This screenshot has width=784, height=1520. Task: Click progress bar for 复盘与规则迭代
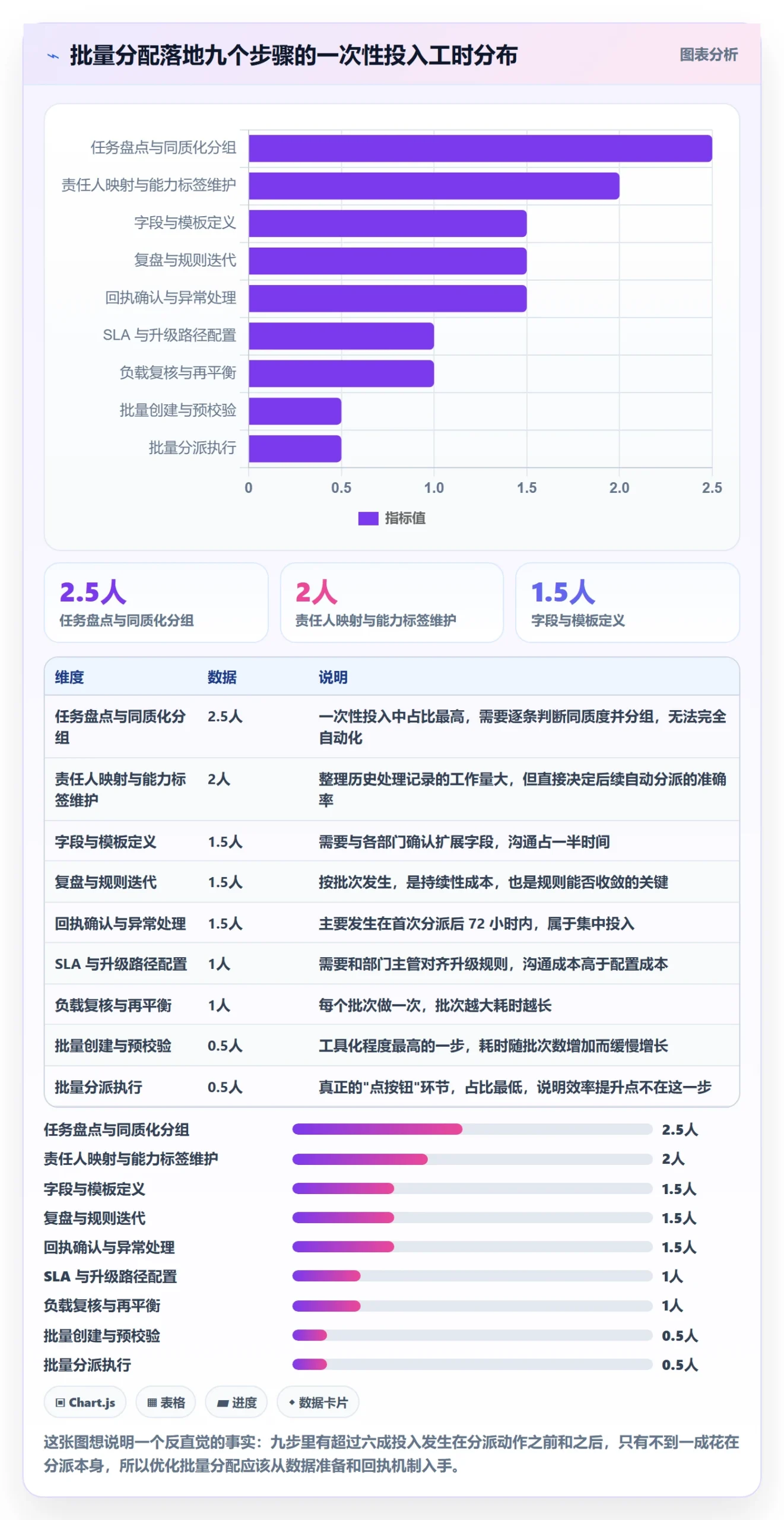[x=472, y=1217]
